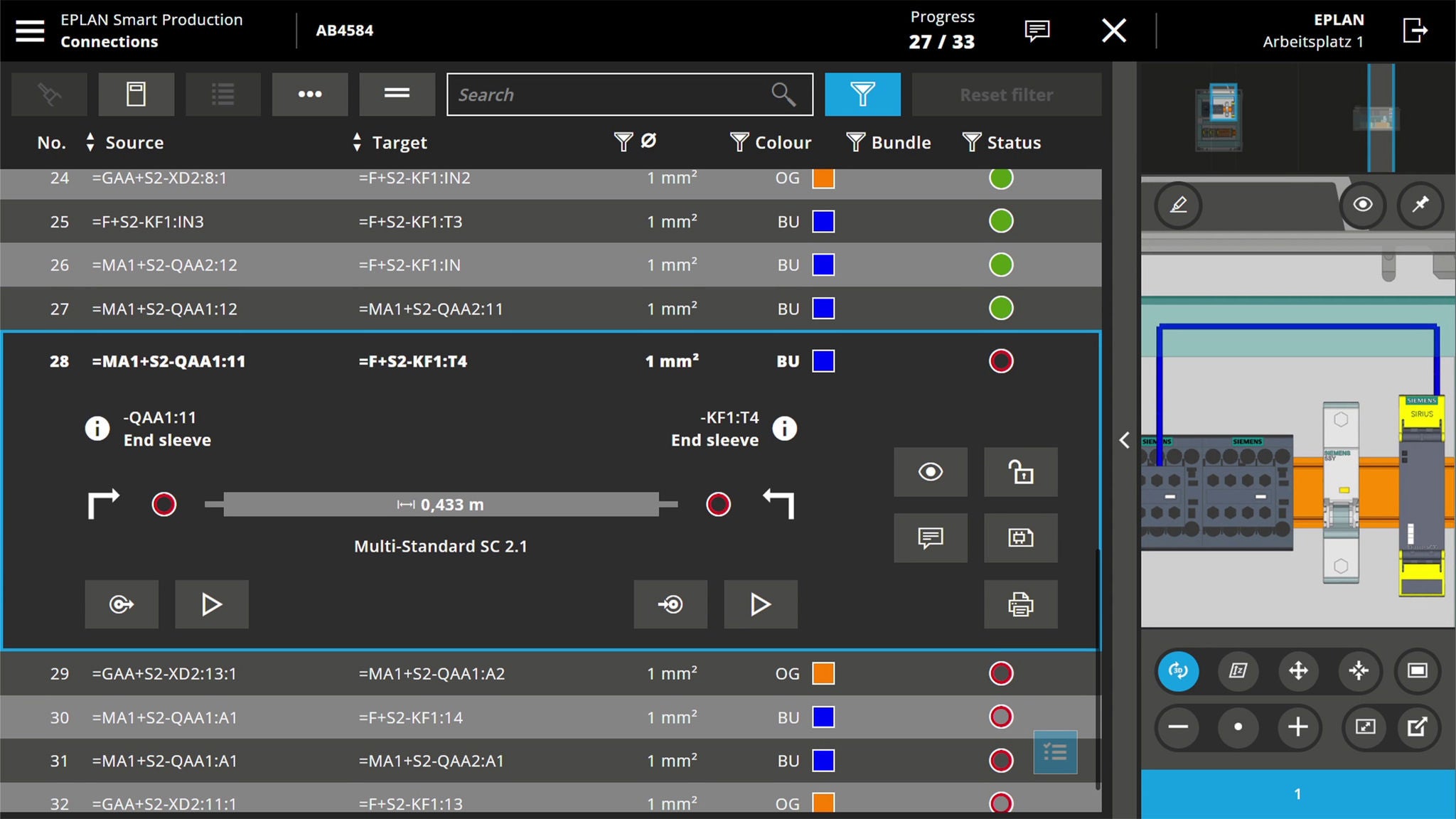Open the chat/messages icon in the top bar
Image resolution: width=1456 pixels, height=819 pixels.
[x=1036, y=31]
